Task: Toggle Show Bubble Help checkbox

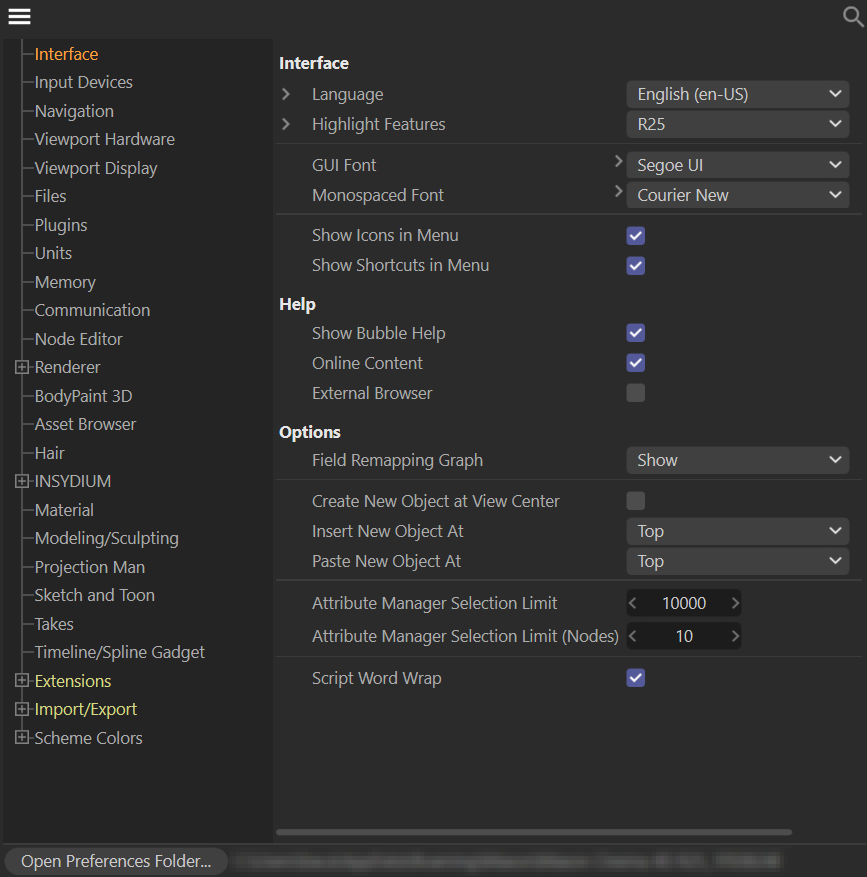Action: (635, 333)
